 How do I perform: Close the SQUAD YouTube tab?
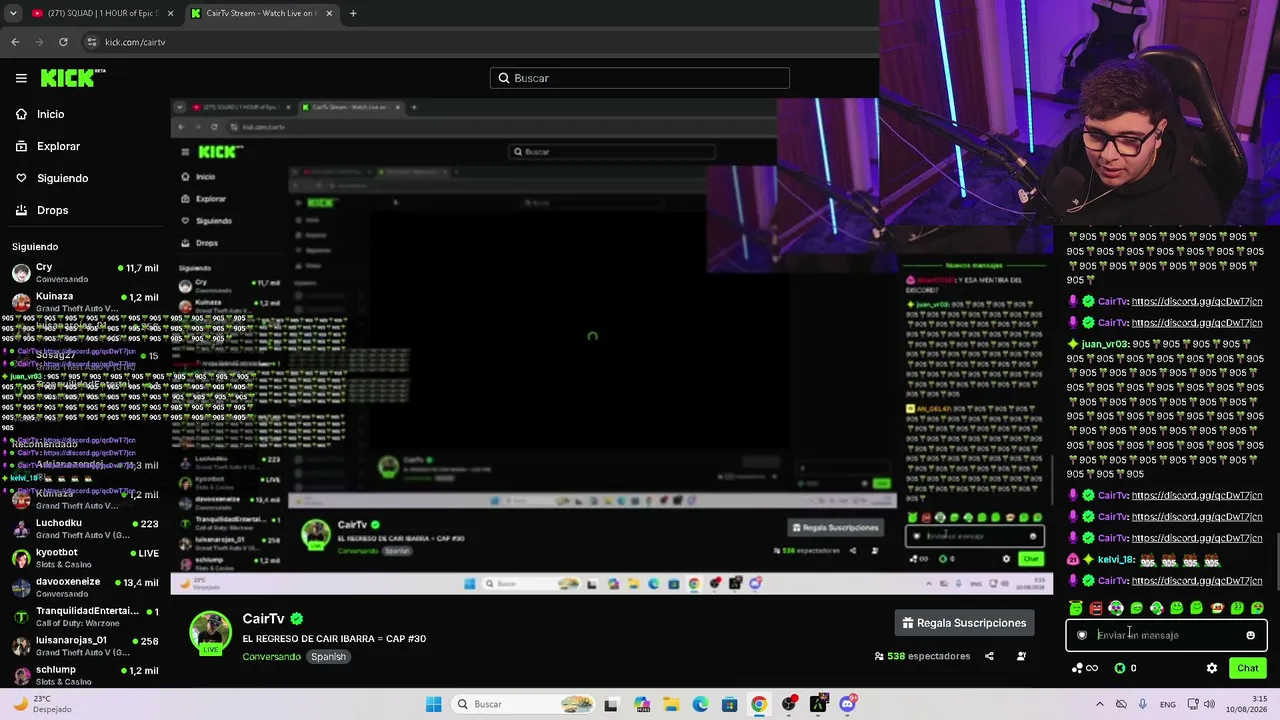point(170,13)
